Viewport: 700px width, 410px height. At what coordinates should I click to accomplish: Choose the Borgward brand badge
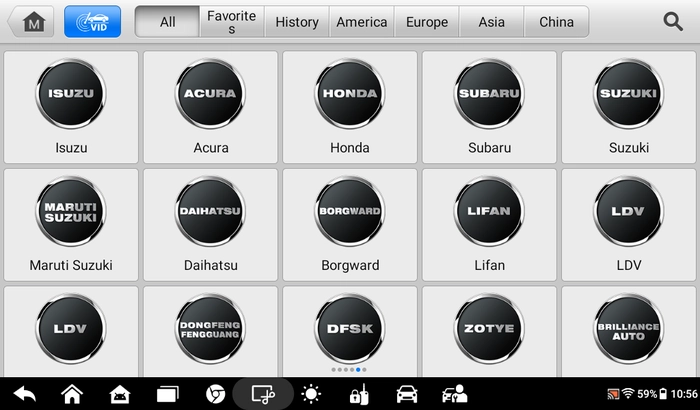point(350,211)
